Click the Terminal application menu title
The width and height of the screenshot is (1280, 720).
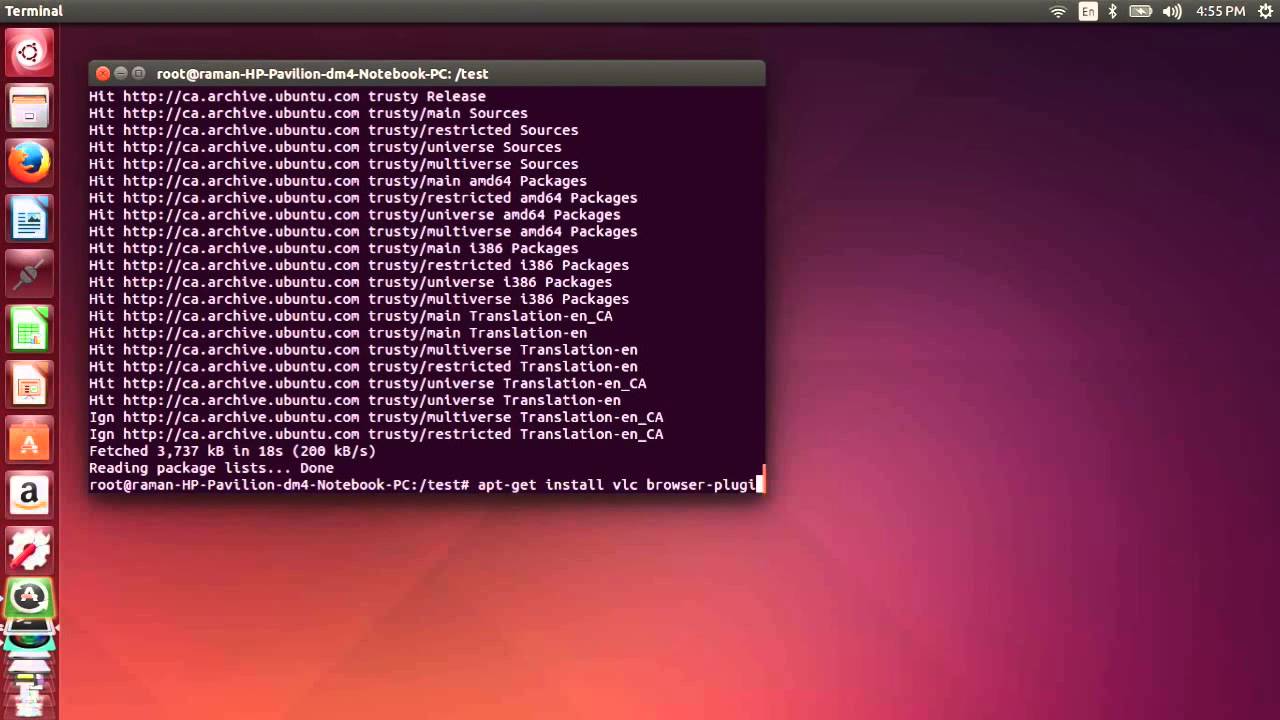click(34, 11)
